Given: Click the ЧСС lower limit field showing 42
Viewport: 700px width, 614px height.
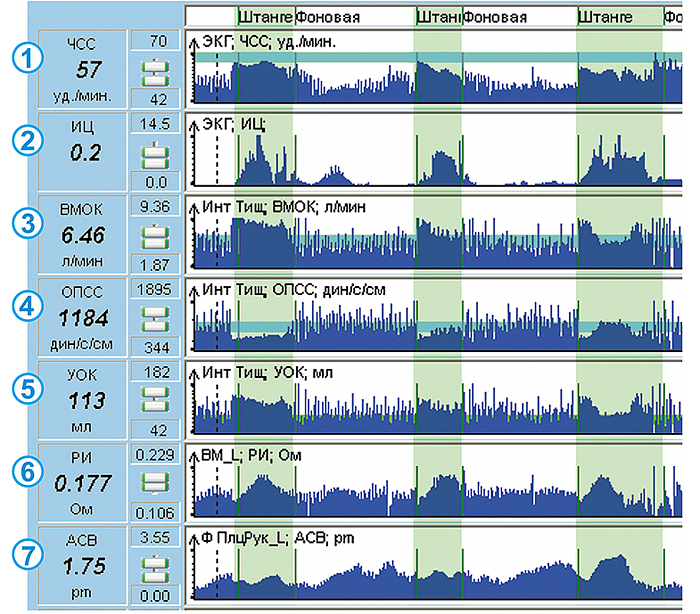Looking at the screenshot, I should point(156,98).
